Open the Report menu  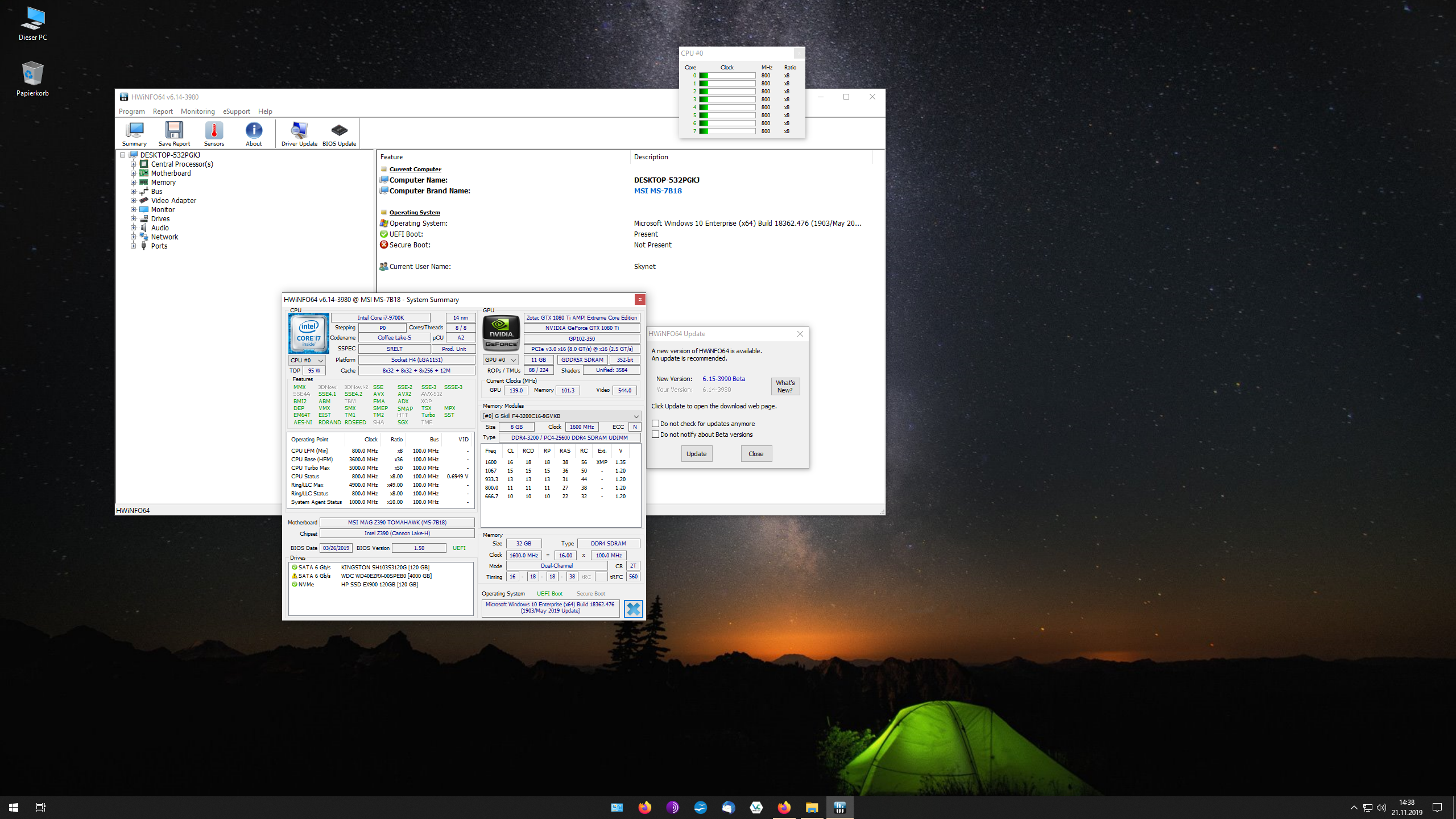tap(163, 111)
